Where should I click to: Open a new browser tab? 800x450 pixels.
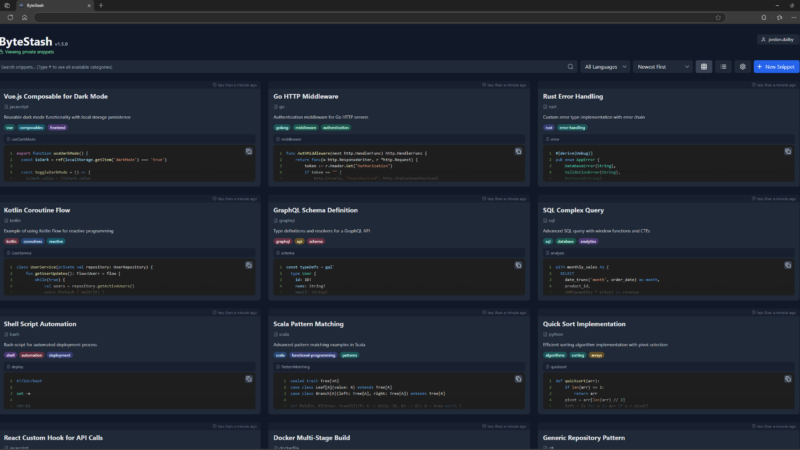pyautogui.click(x=100, y=5)
